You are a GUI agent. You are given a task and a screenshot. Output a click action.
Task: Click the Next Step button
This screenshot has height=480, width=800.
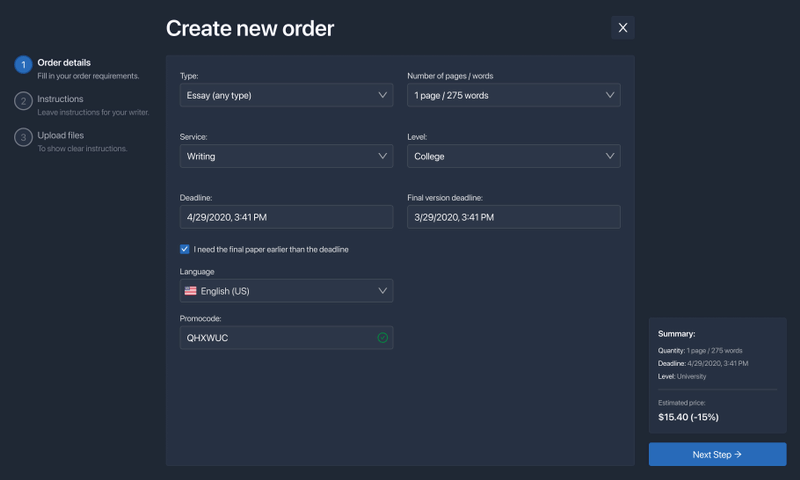[x=717, y=454]
